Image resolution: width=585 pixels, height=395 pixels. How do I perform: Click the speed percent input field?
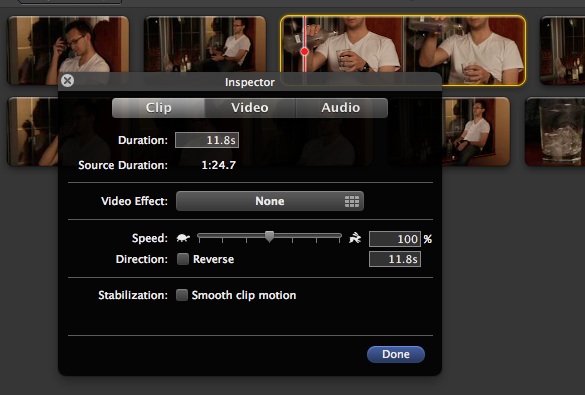[395, 239]
